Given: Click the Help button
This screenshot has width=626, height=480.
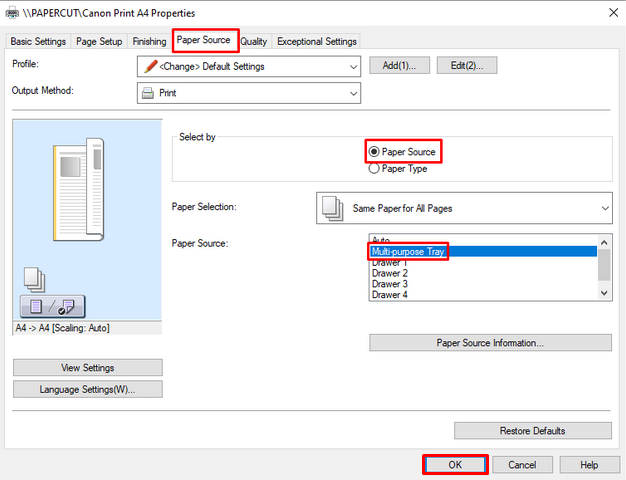Looking at the screenshot, I should (589, 465).
